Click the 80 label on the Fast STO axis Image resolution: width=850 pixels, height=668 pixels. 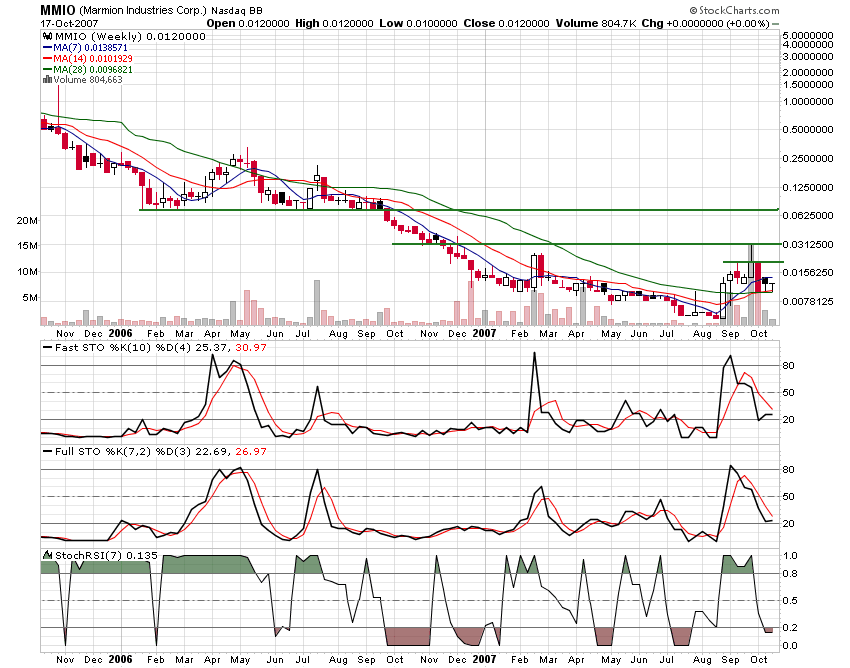click(x=789, y=365)
